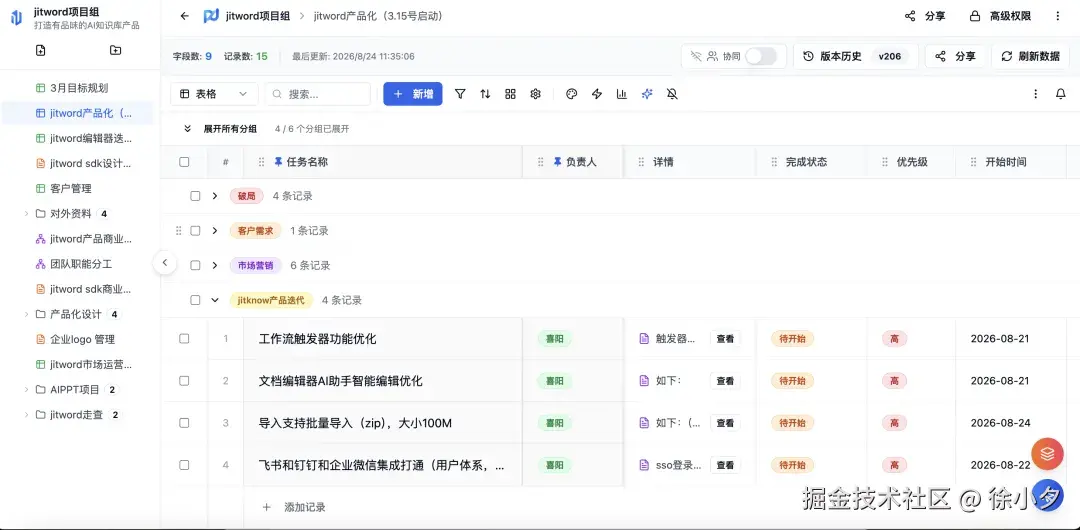Click the drag handle of 详情 column
Image resolution: width=1080 pixels, height=530 pixels.
click(x=641, y=162)
